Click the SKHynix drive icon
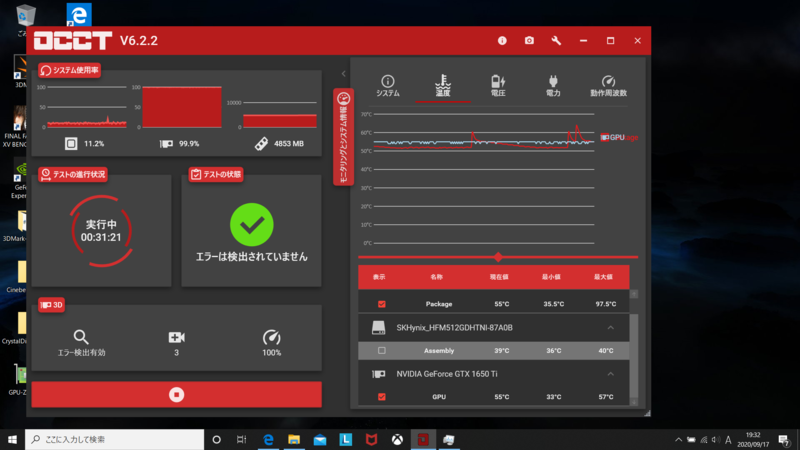Image resolution: width=800 pixels, height=450 pixels. 379,328
